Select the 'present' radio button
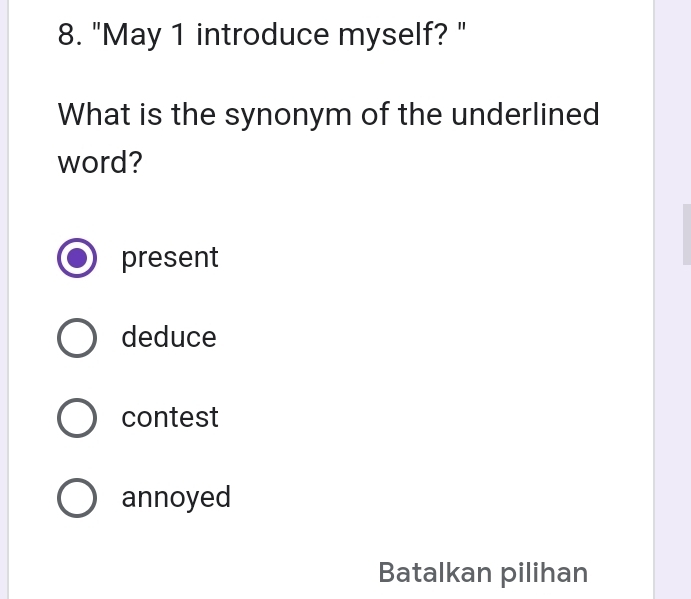This screenshot has width=691, height=599. (x=77, y=258)
